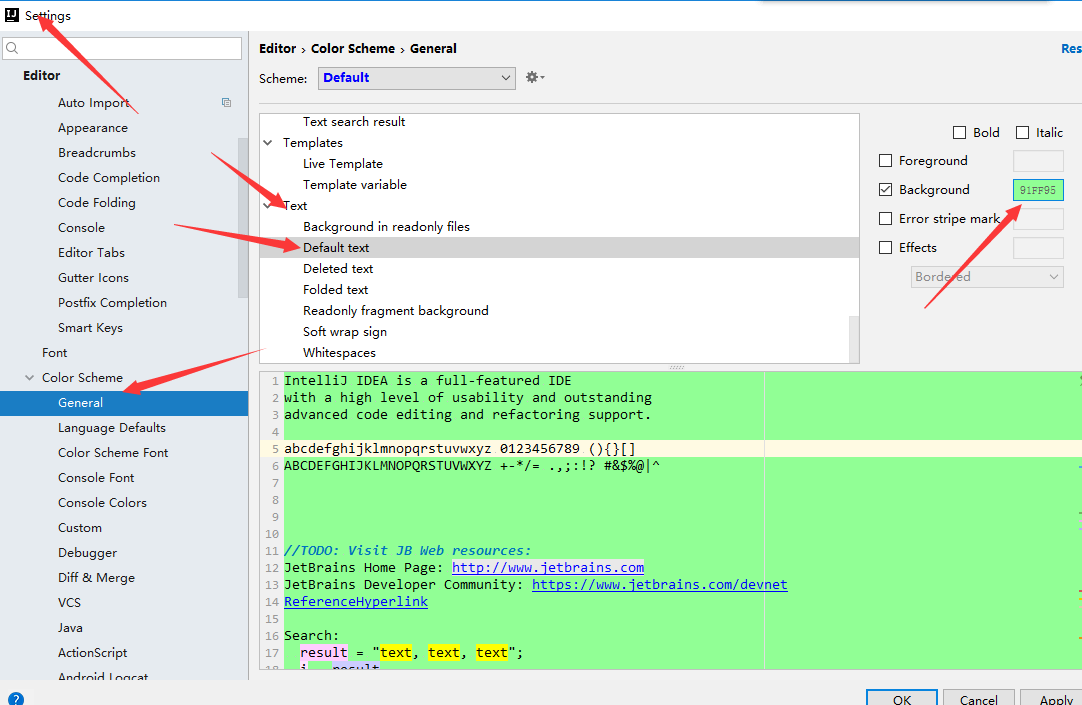The height and width of the screenshot is (705, 1082).
Task: Open Console Font settings
Action: (x=96, y=477)
